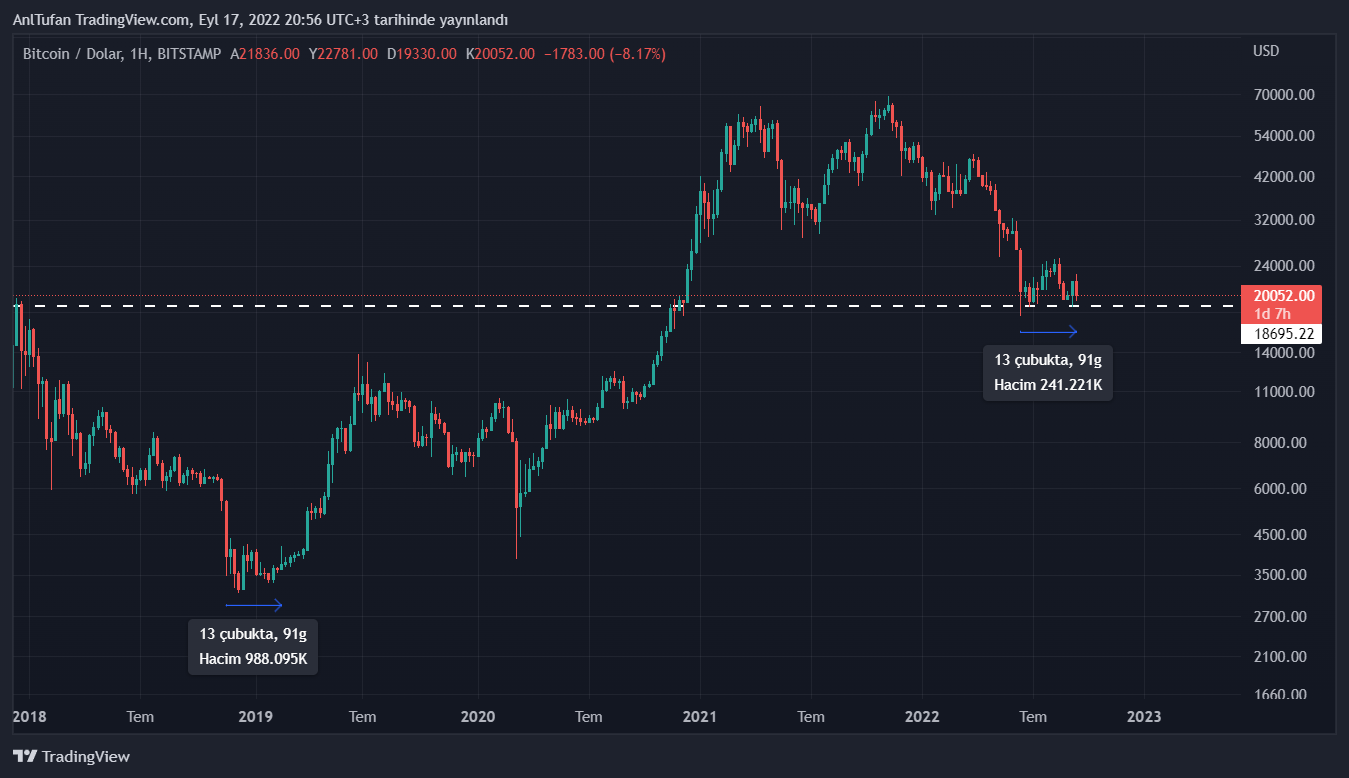
Task: Click the -1783.00 (−8.17%) change value
Action: 603,53
